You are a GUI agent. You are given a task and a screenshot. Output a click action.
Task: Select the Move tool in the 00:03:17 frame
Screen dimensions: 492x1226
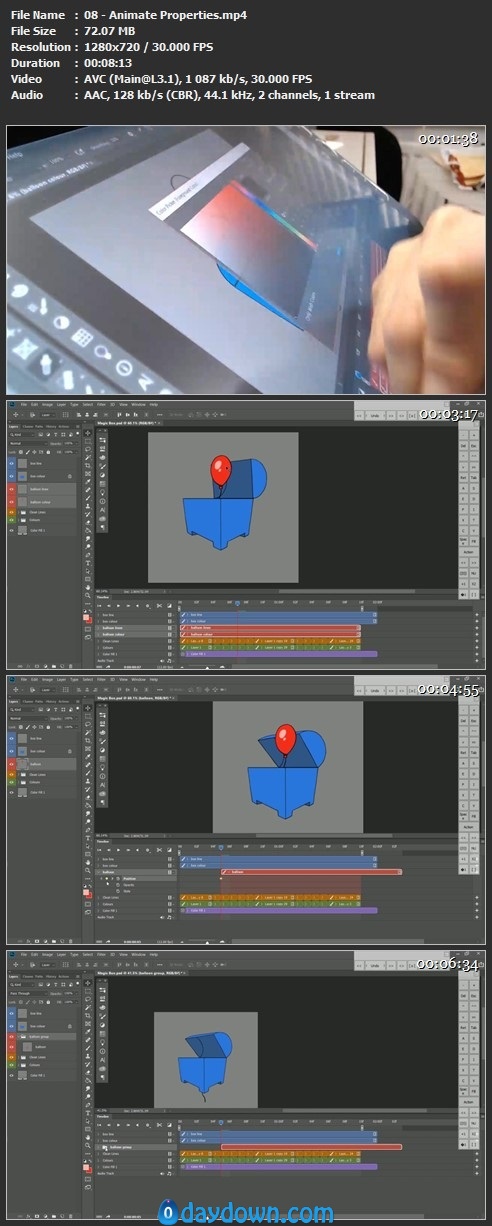[x=88, y=432]
